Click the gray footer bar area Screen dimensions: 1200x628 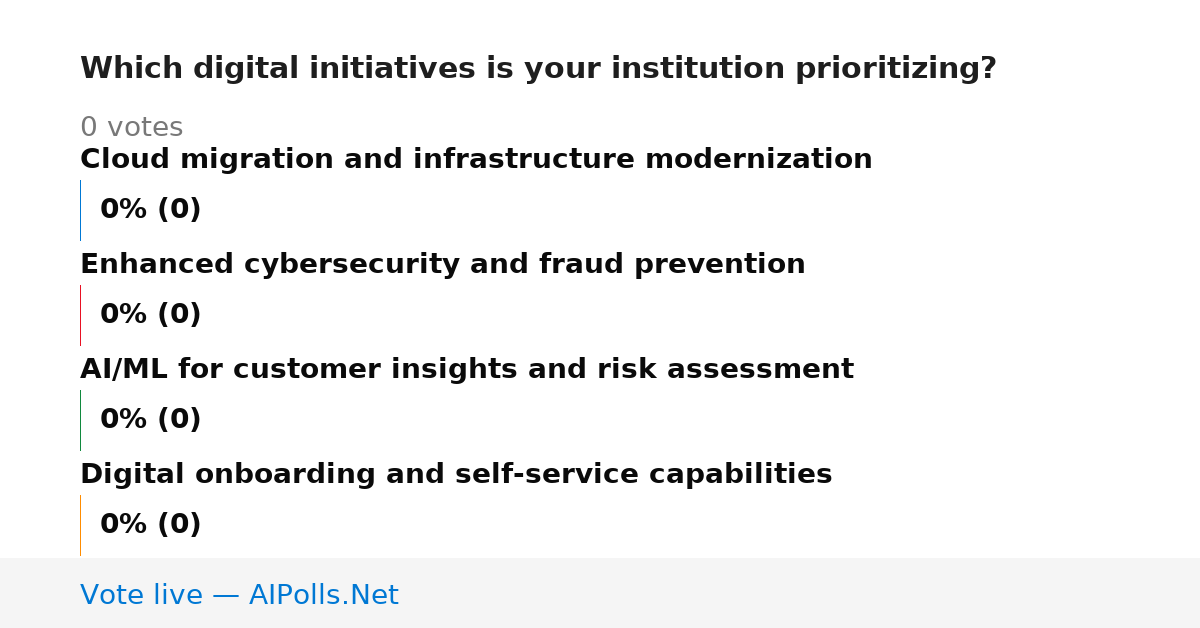coord(600,593)
